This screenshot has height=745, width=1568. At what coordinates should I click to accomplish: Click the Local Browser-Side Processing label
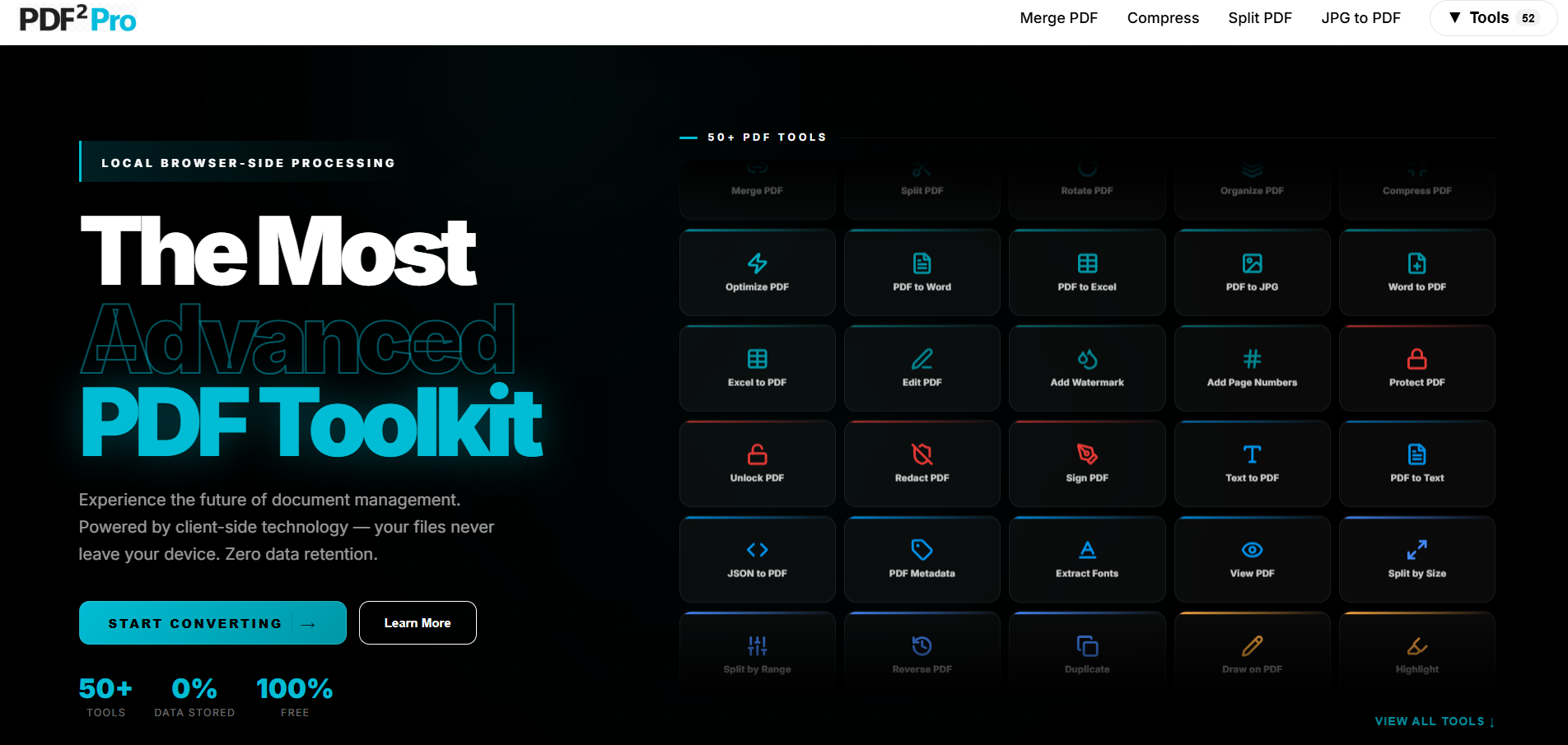(x=248, y=162)
